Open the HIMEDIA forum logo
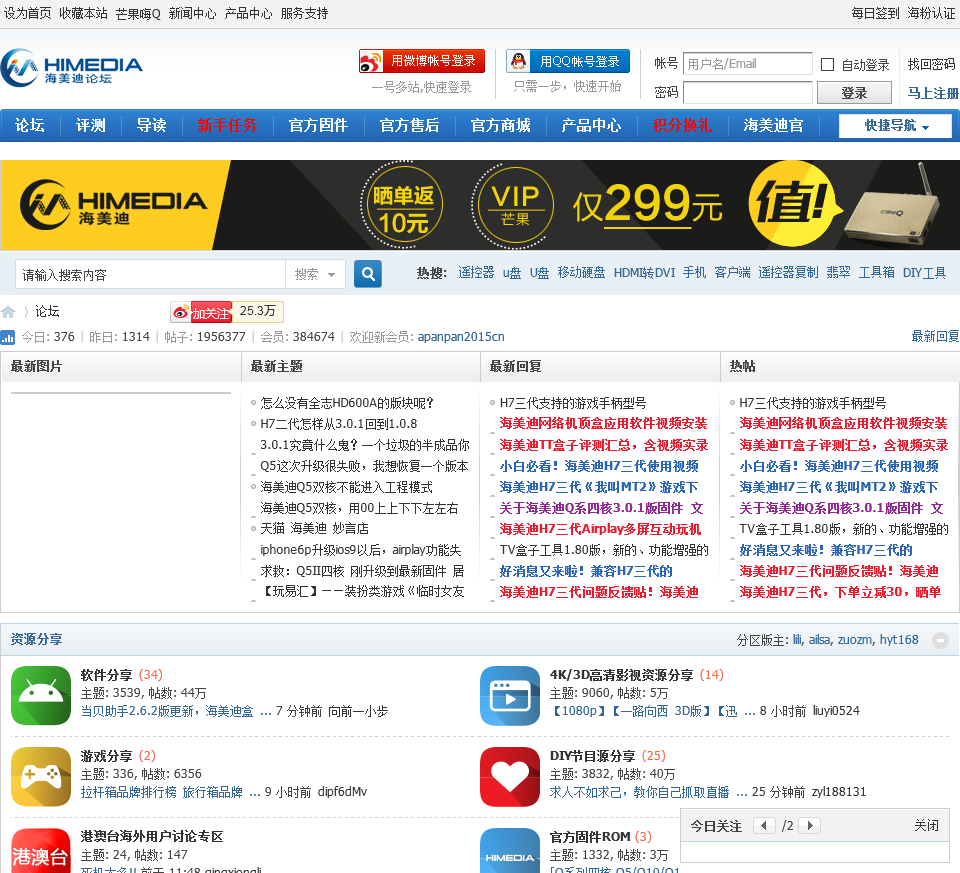This screenshot has width=960, height=873. (72, 67)
